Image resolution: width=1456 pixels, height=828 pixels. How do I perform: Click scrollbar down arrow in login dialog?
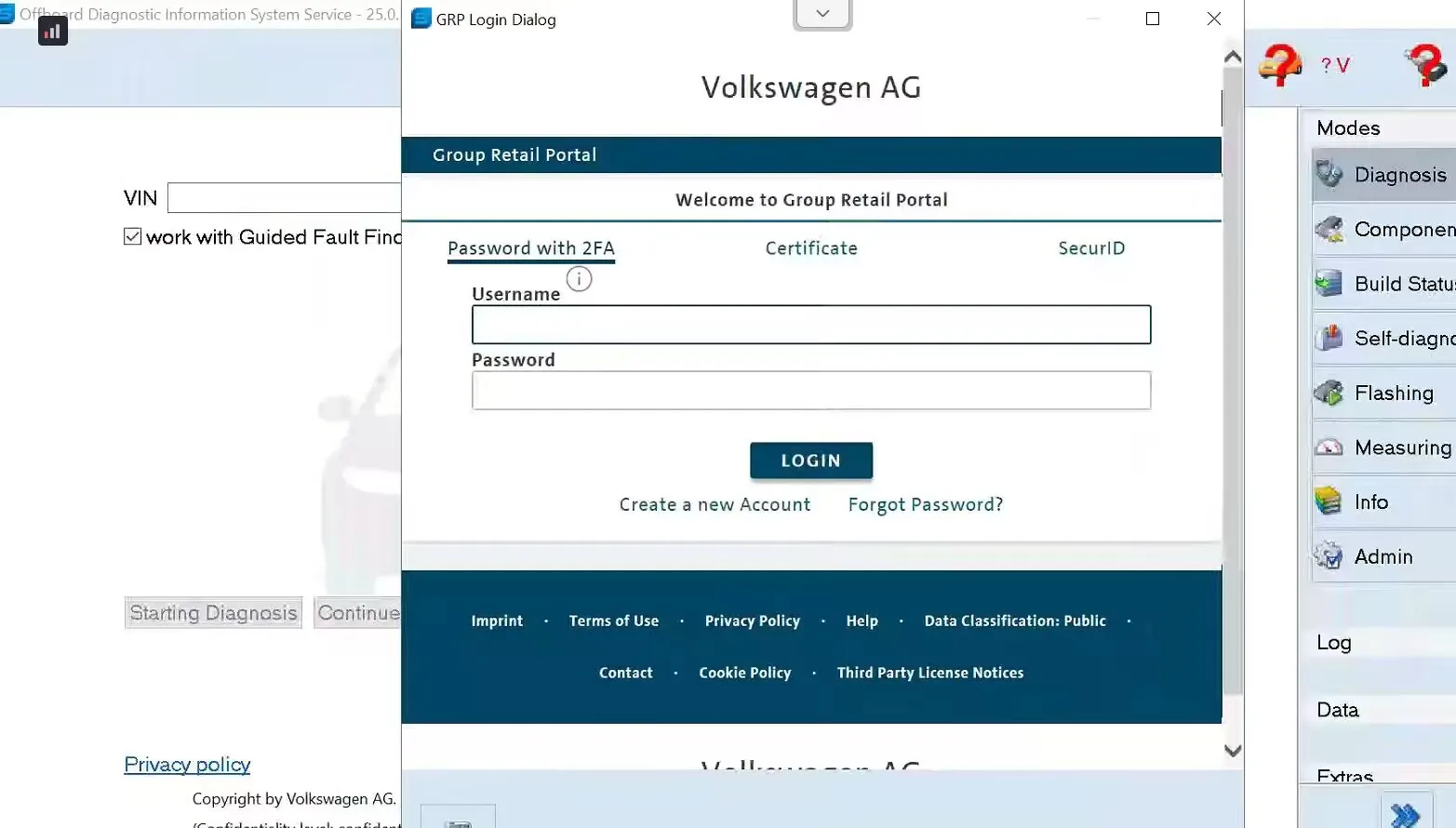[x=1233, y=751]
